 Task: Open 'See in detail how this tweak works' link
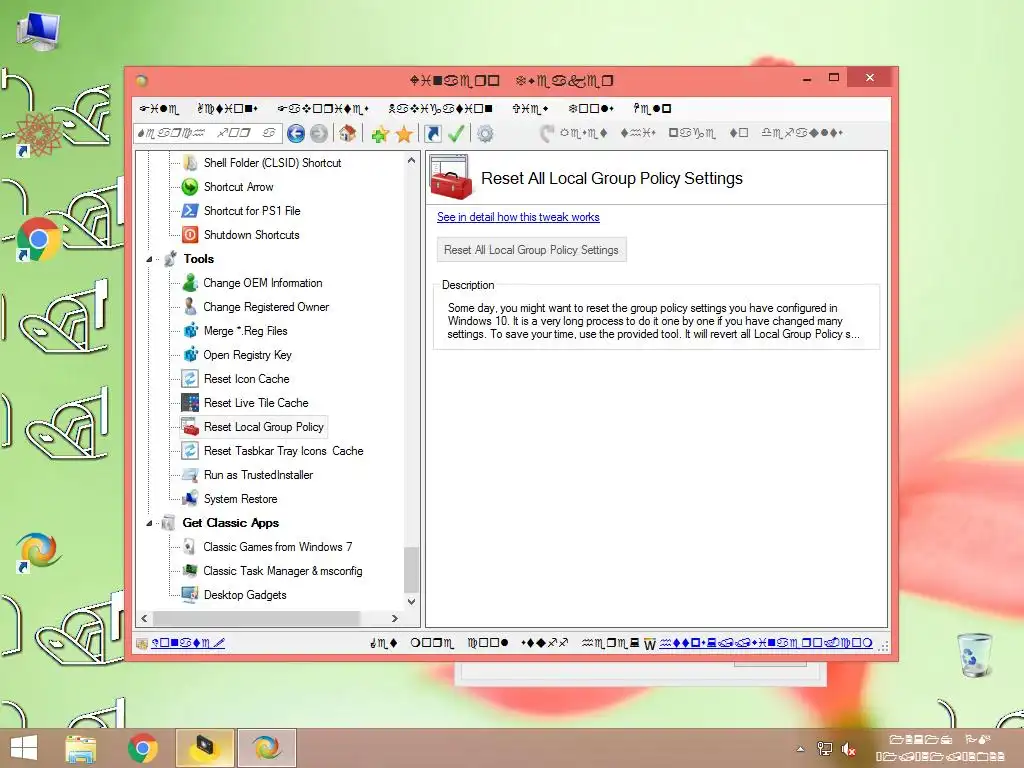point(518,217)
